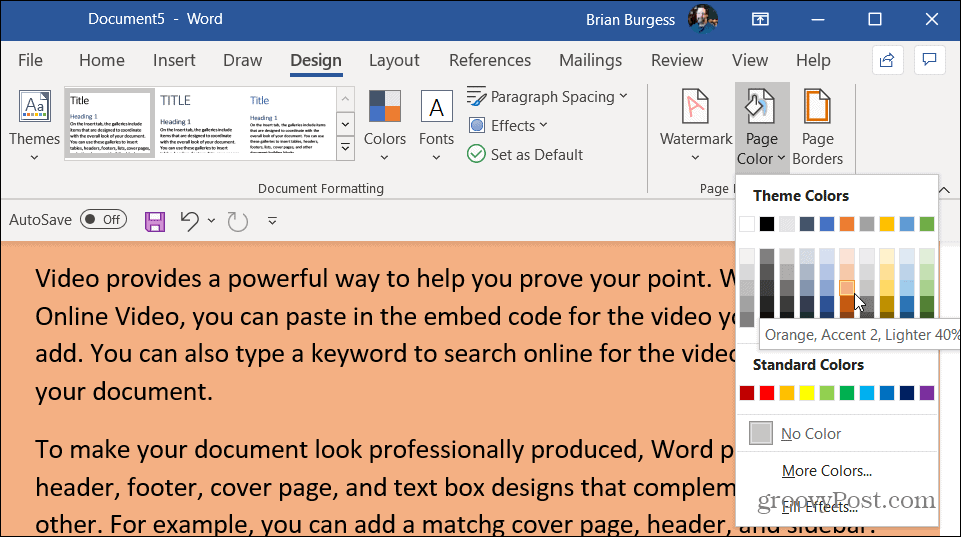Open the Review tab
Image resolution: width=961 pixels, height=537 pixels.
coord(677,60)
